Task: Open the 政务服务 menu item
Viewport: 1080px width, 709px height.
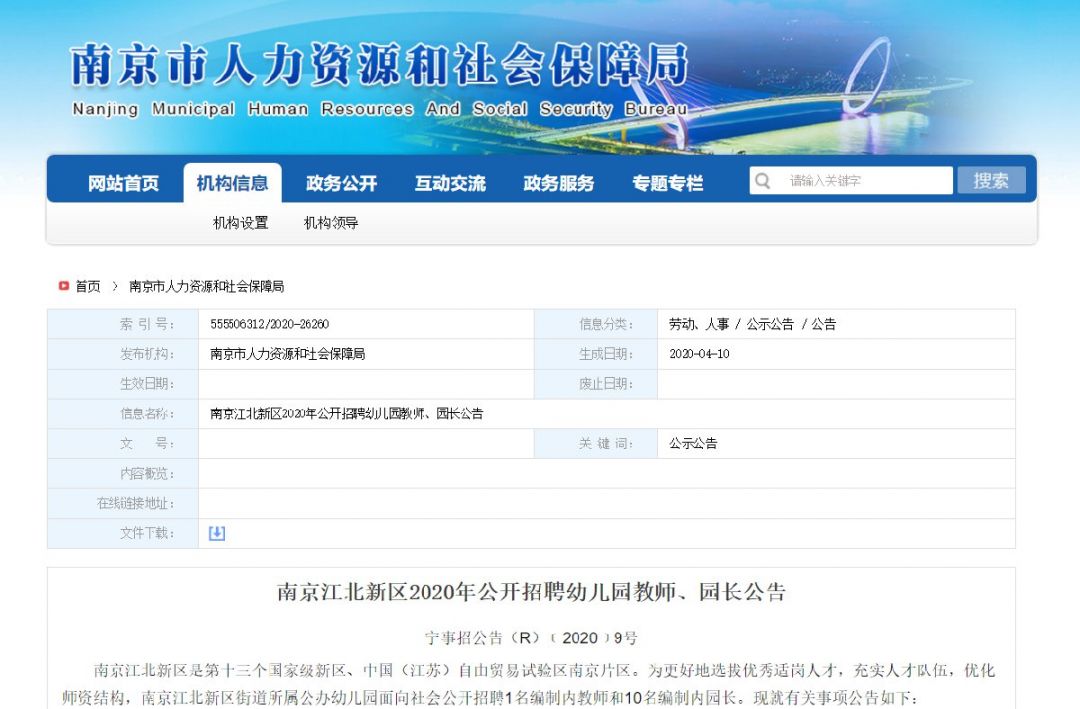Action: (x=559, y=183)
